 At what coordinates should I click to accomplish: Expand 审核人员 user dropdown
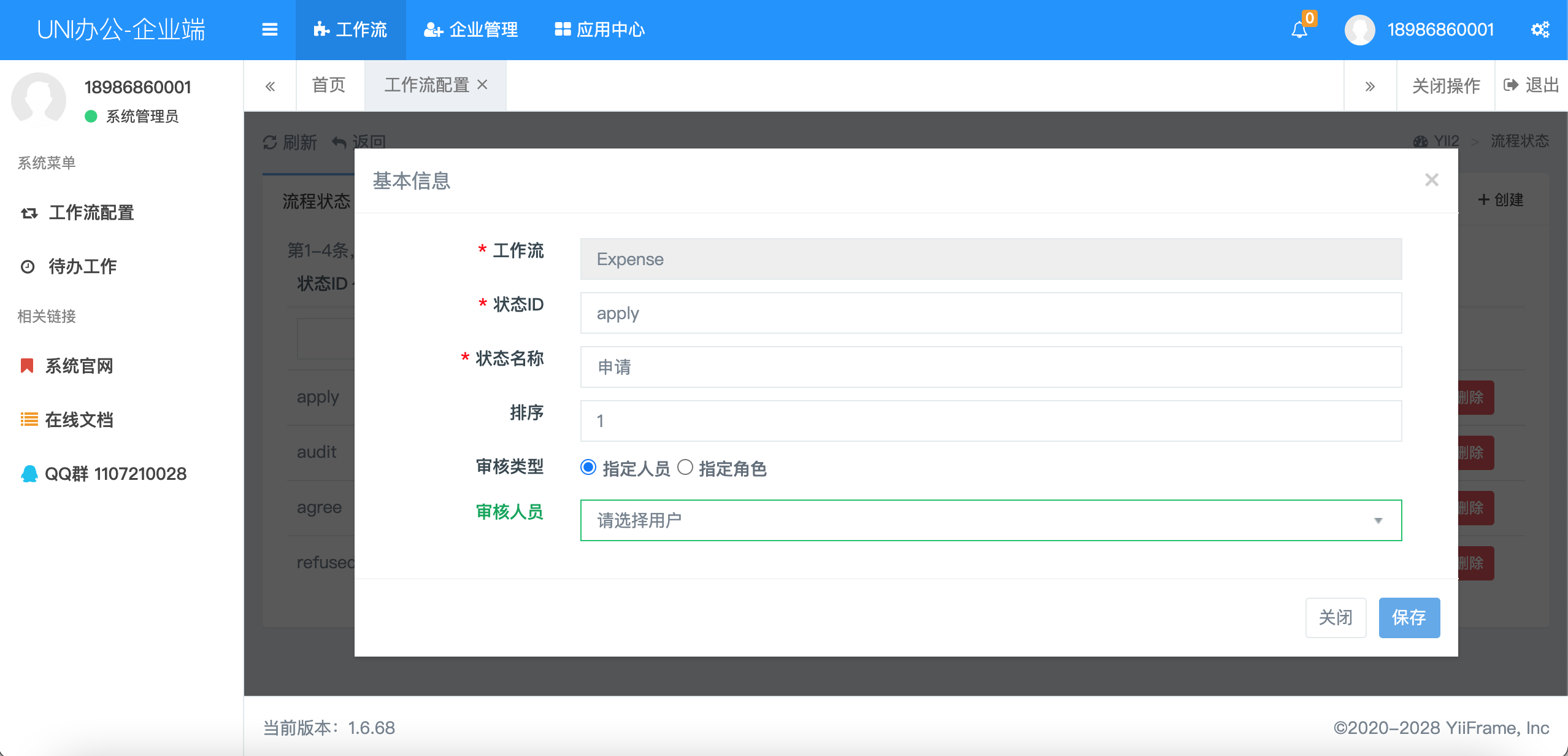1380,520
